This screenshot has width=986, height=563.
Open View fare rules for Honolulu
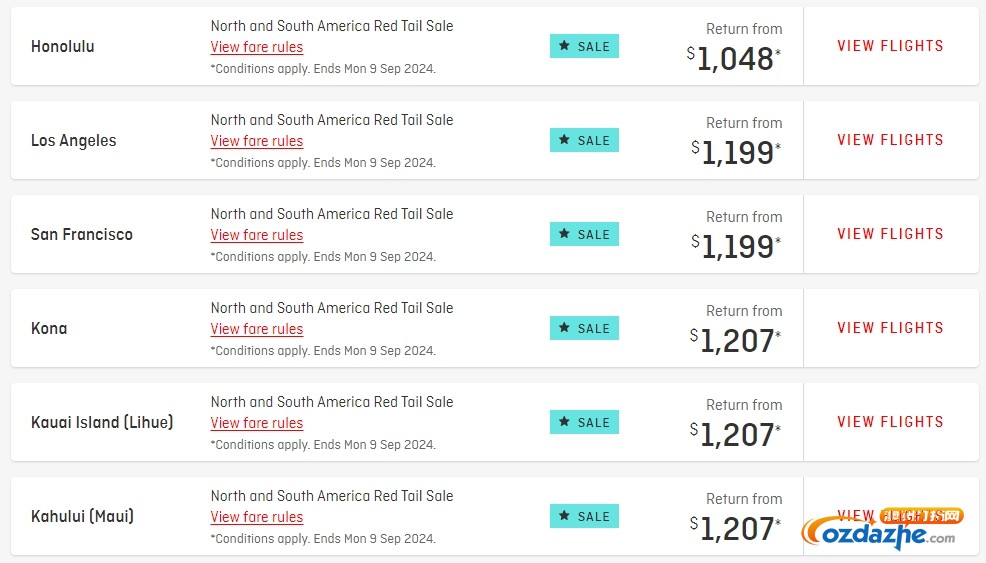pos(257,47)
